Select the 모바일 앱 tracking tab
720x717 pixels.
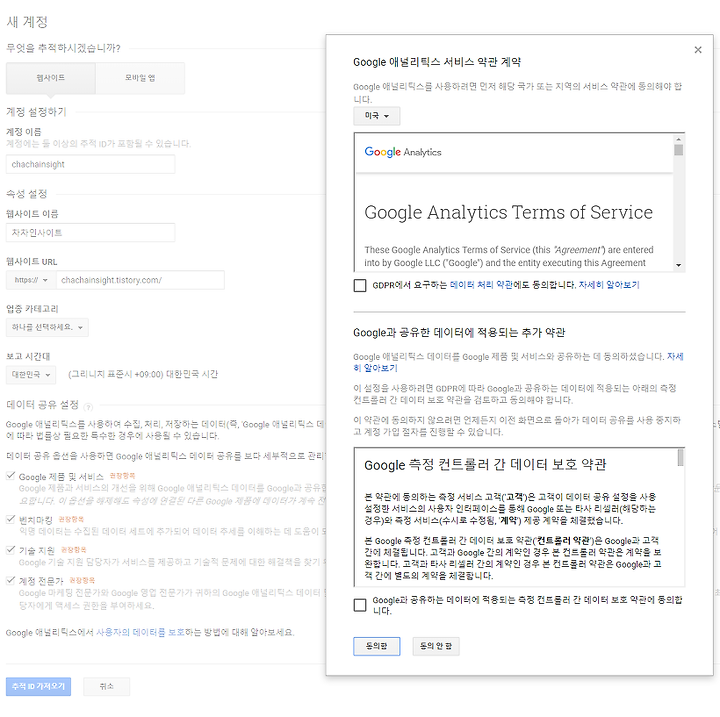(x=140, y=78)
